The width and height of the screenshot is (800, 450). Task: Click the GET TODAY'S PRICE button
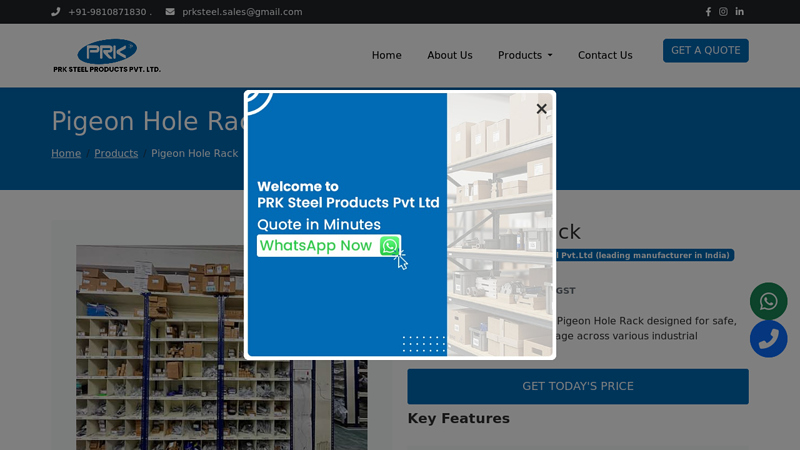578,386
